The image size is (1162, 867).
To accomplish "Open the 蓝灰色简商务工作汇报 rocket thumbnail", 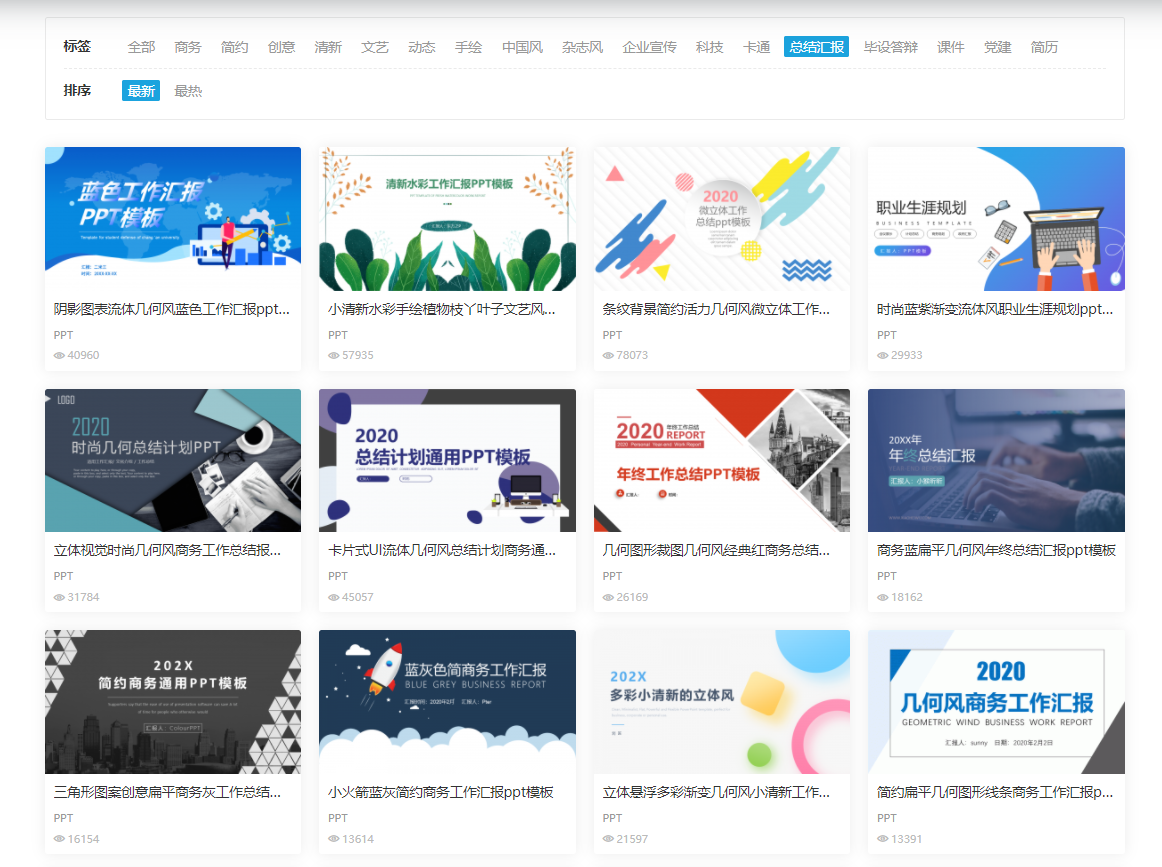I will pyautogui.click(x=447, y=702).
